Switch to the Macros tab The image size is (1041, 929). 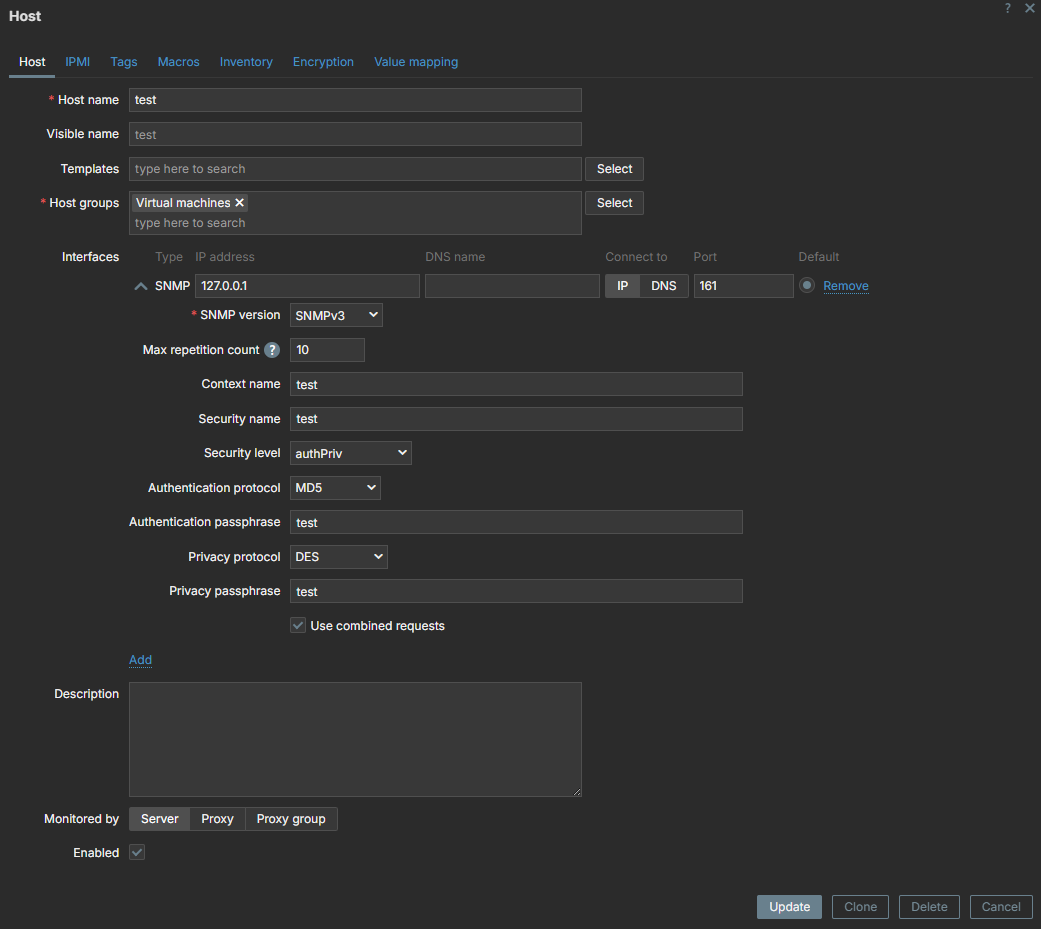coord(179,62)
